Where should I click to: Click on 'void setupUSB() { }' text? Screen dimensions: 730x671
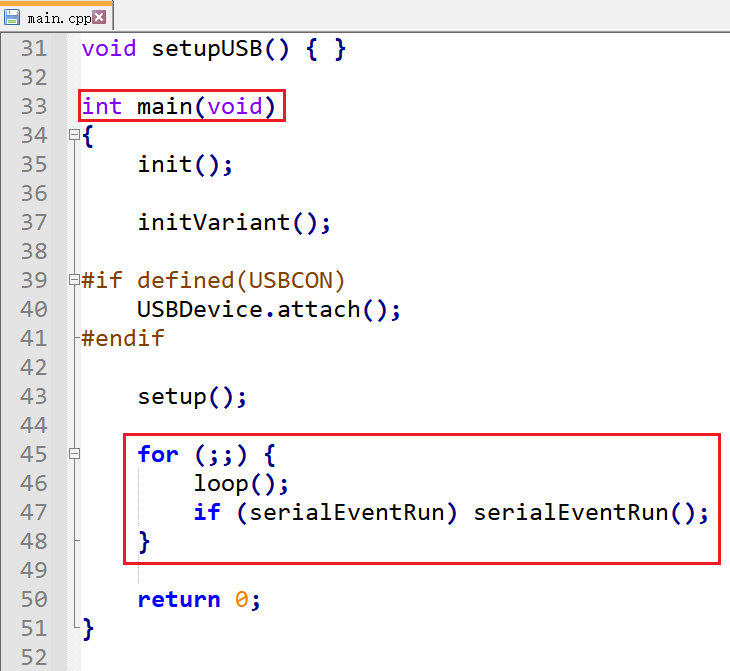214,49
